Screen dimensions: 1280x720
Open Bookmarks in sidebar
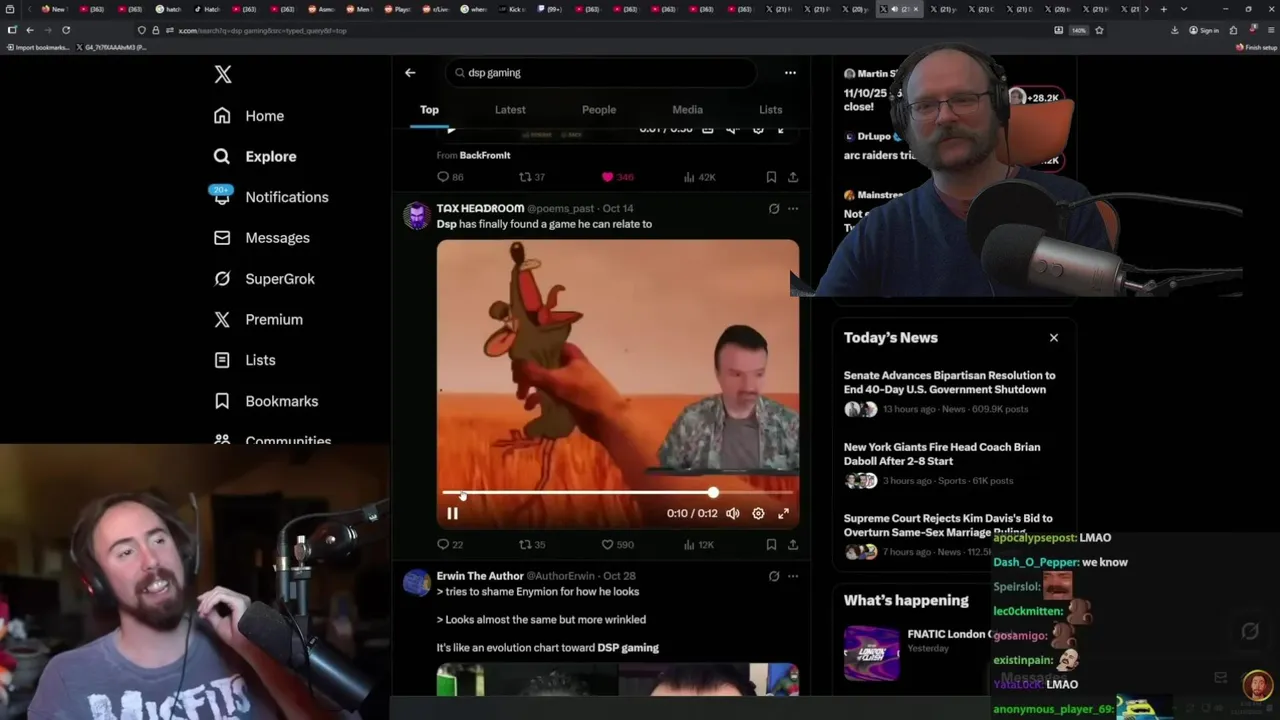click(266, 401)
